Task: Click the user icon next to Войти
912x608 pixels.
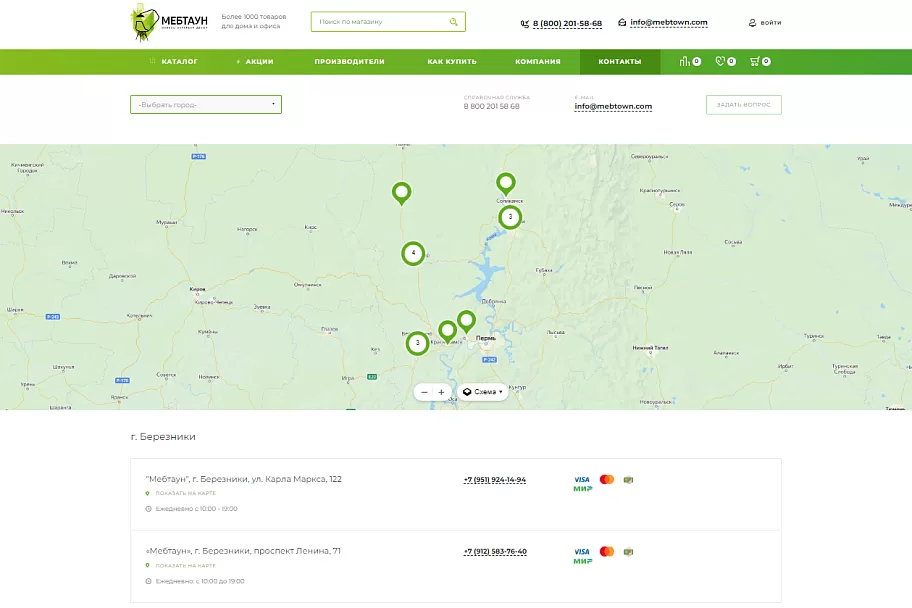Action: [752, 23]
